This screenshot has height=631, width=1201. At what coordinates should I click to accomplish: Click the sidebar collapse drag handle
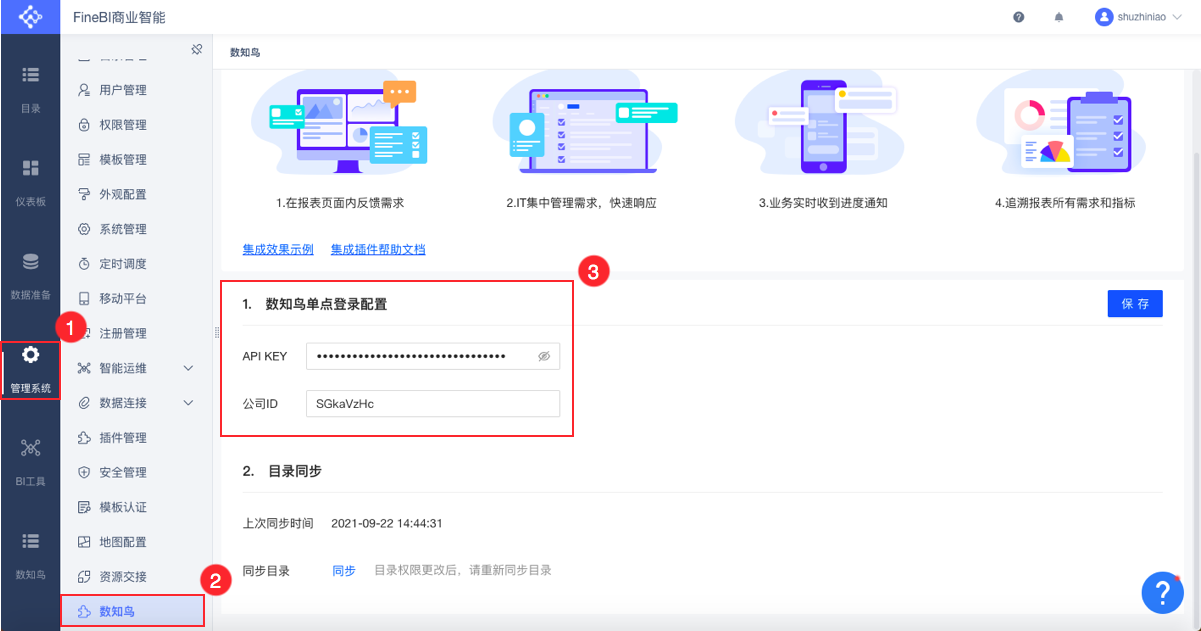point(216,333)
